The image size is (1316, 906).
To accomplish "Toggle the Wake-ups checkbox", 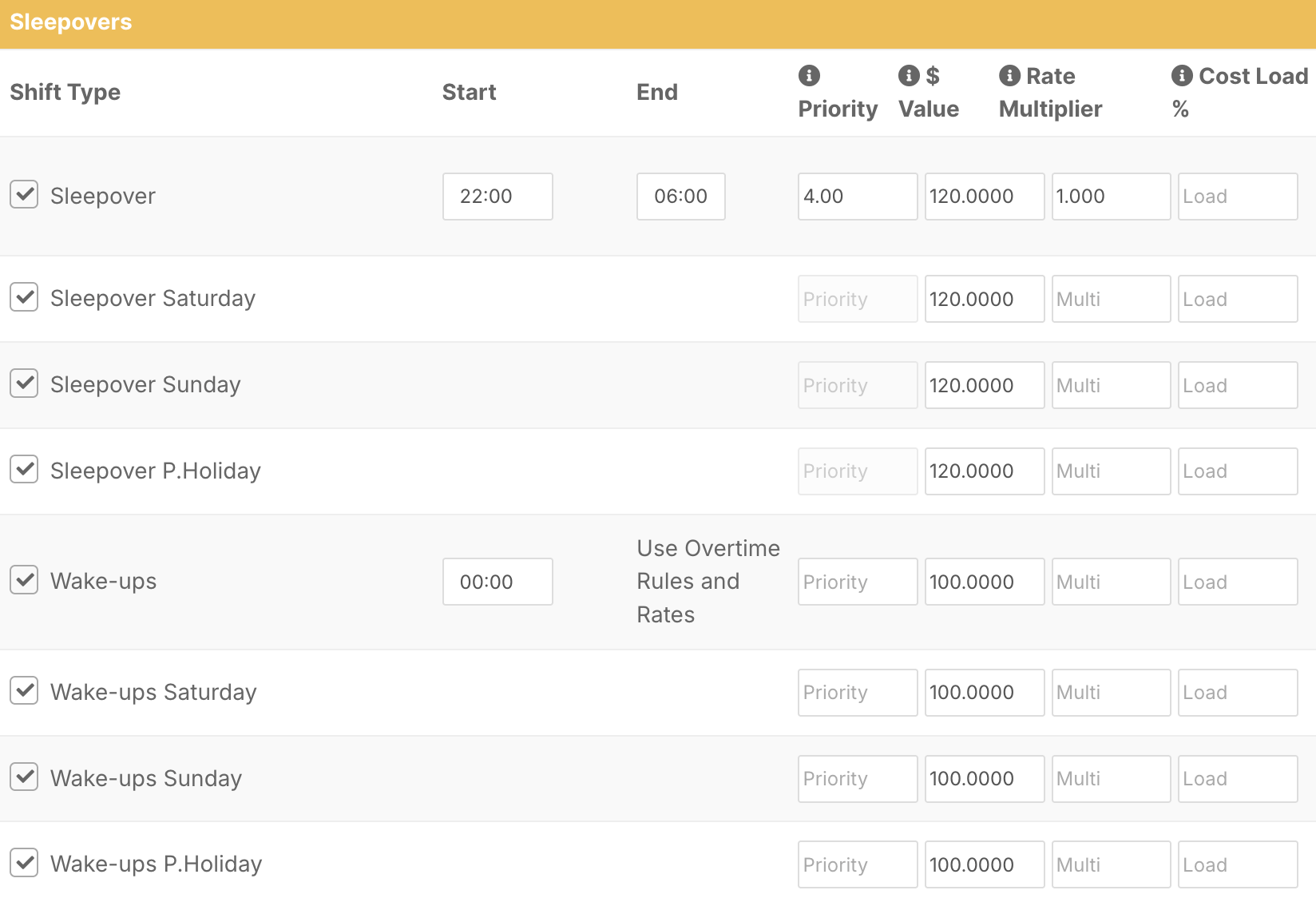I will tap(24, 580).
